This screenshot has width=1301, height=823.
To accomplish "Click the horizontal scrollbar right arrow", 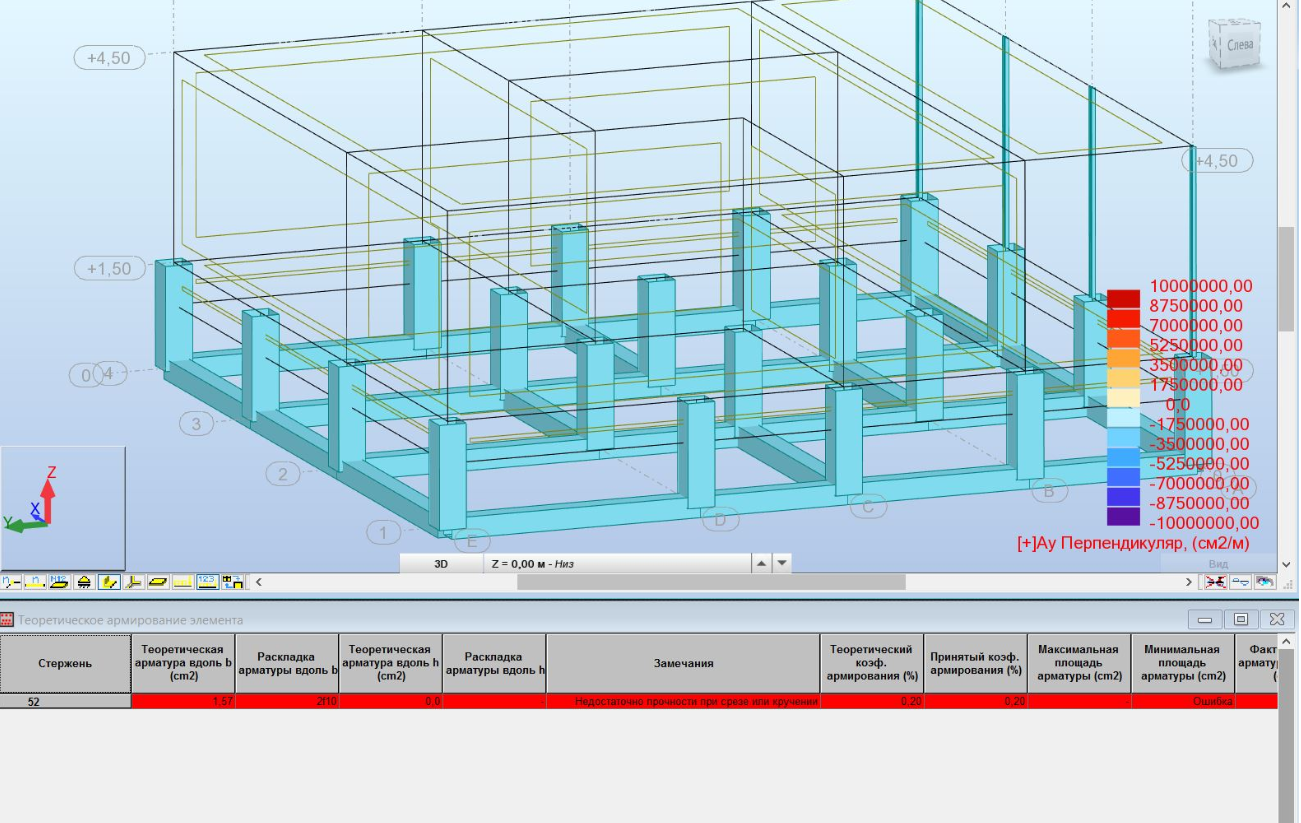I will click(x=1189, y=581).
